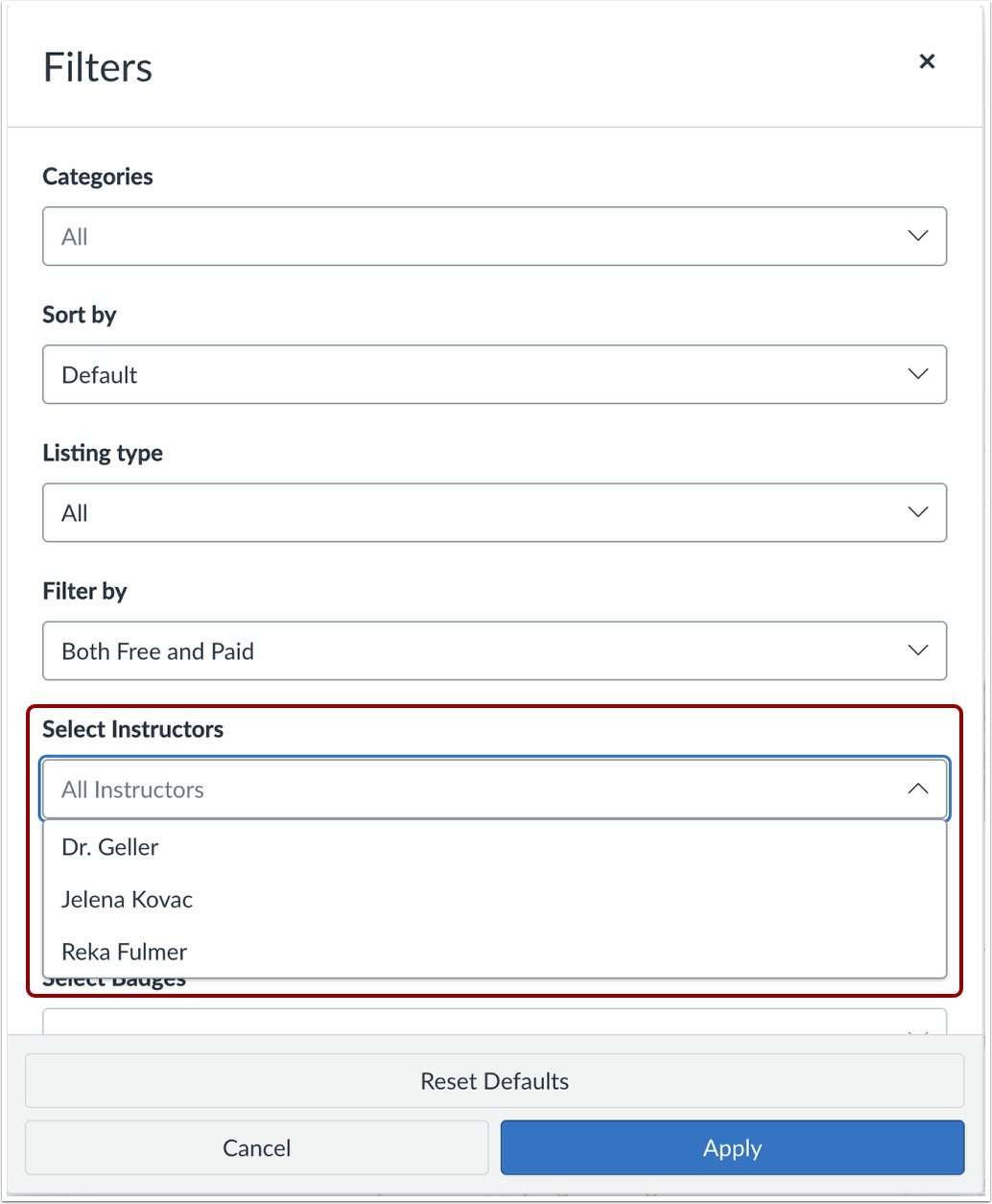Apply the selected filters

point(732,1147)
